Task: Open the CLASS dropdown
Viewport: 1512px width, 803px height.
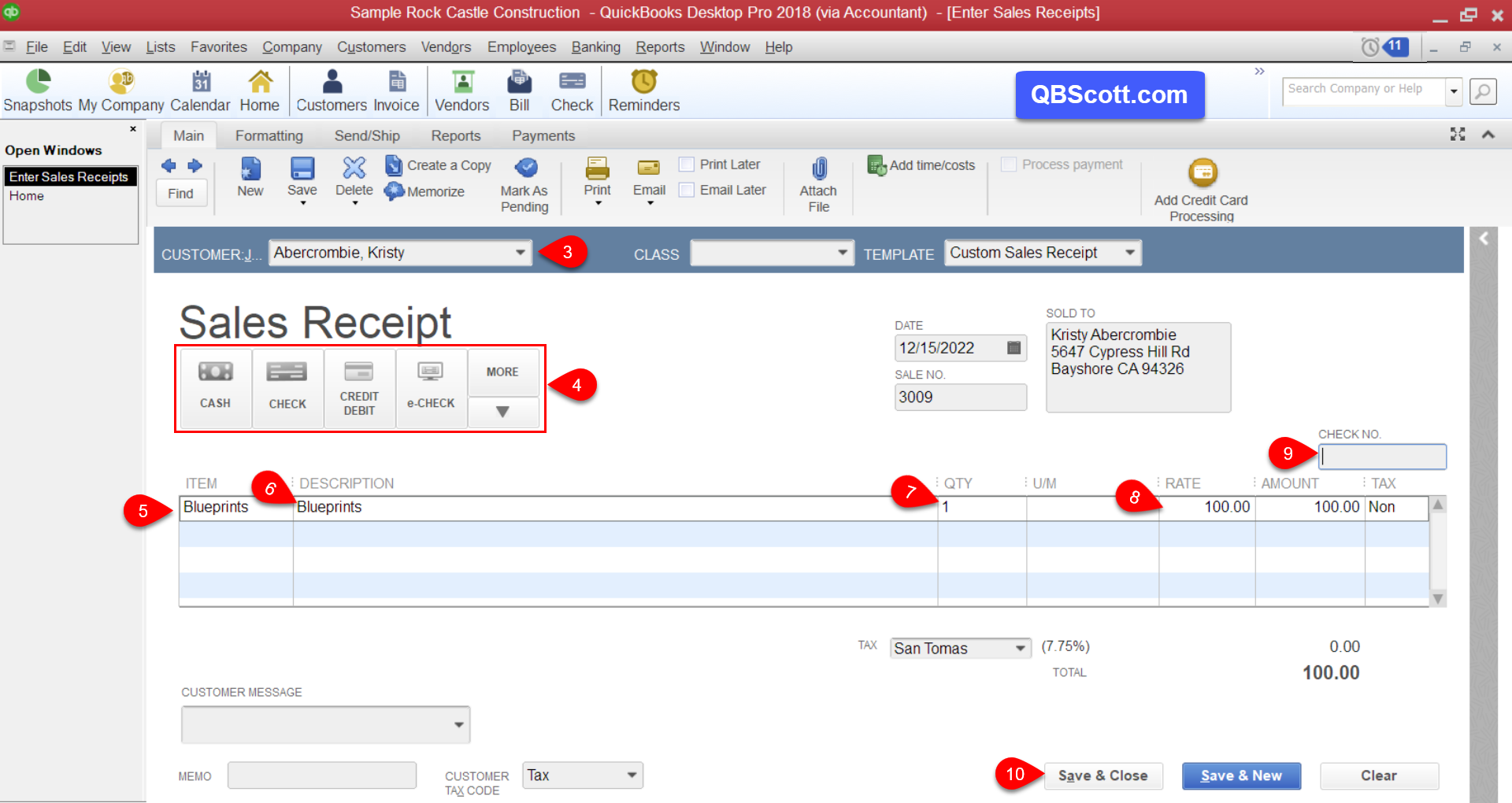Action: (843, 253)
